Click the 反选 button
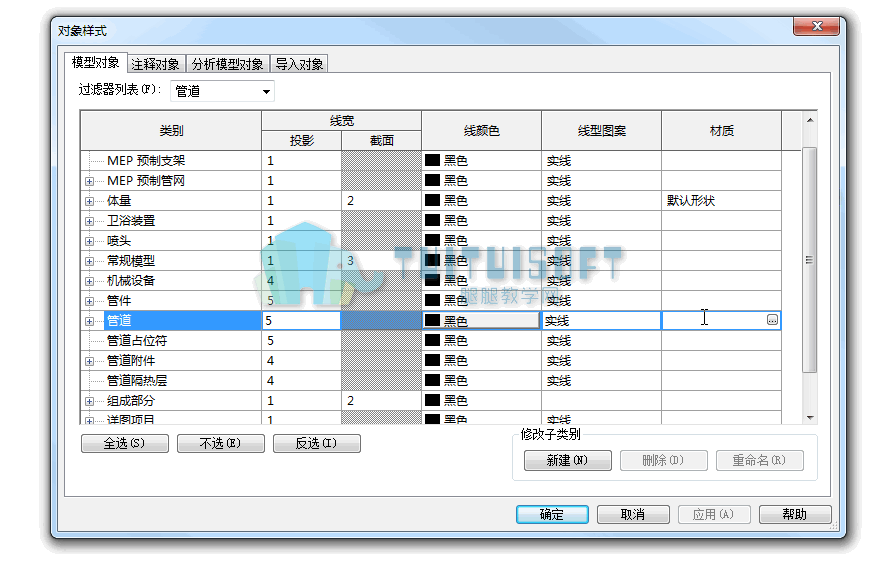Viewport: 888px width, 581px height. point(317,443)
